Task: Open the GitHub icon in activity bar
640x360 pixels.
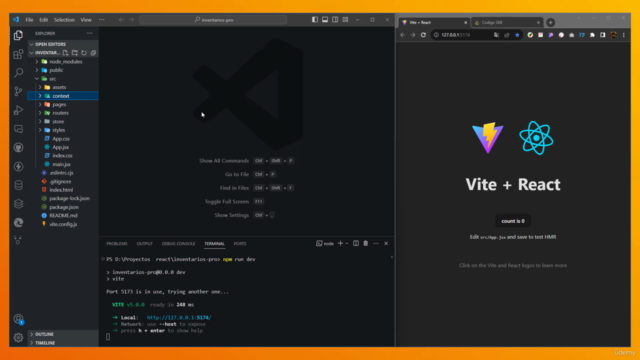Action: coord(18,147)
